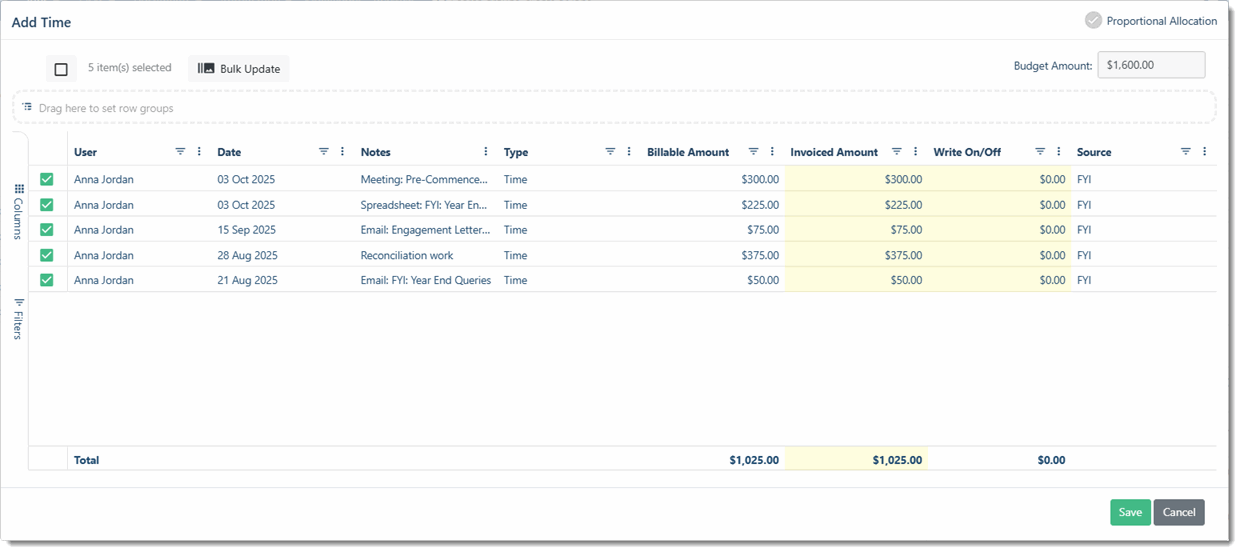Click the Invoiced Amount filter icon
The height and width of the screenshot is (548, 1236).
(897, 152)
